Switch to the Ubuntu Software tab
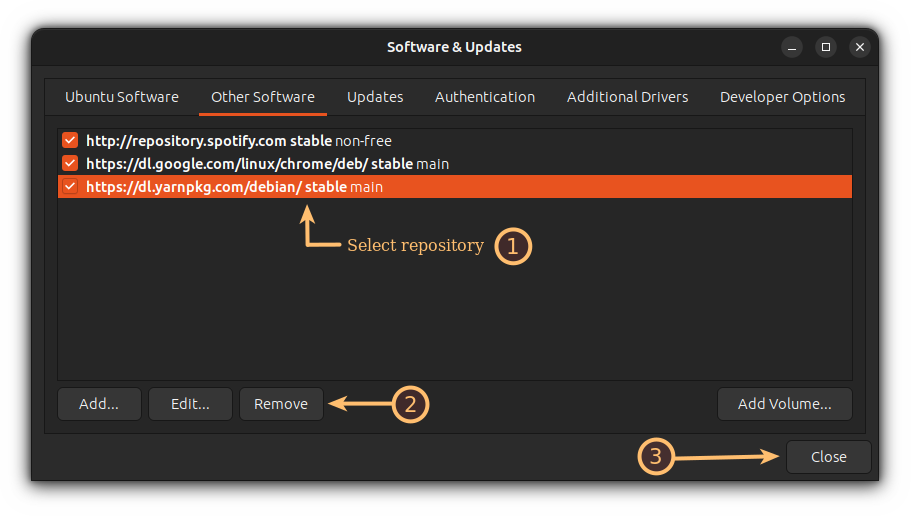Screen dimensions: 912x517 (122, 97)
